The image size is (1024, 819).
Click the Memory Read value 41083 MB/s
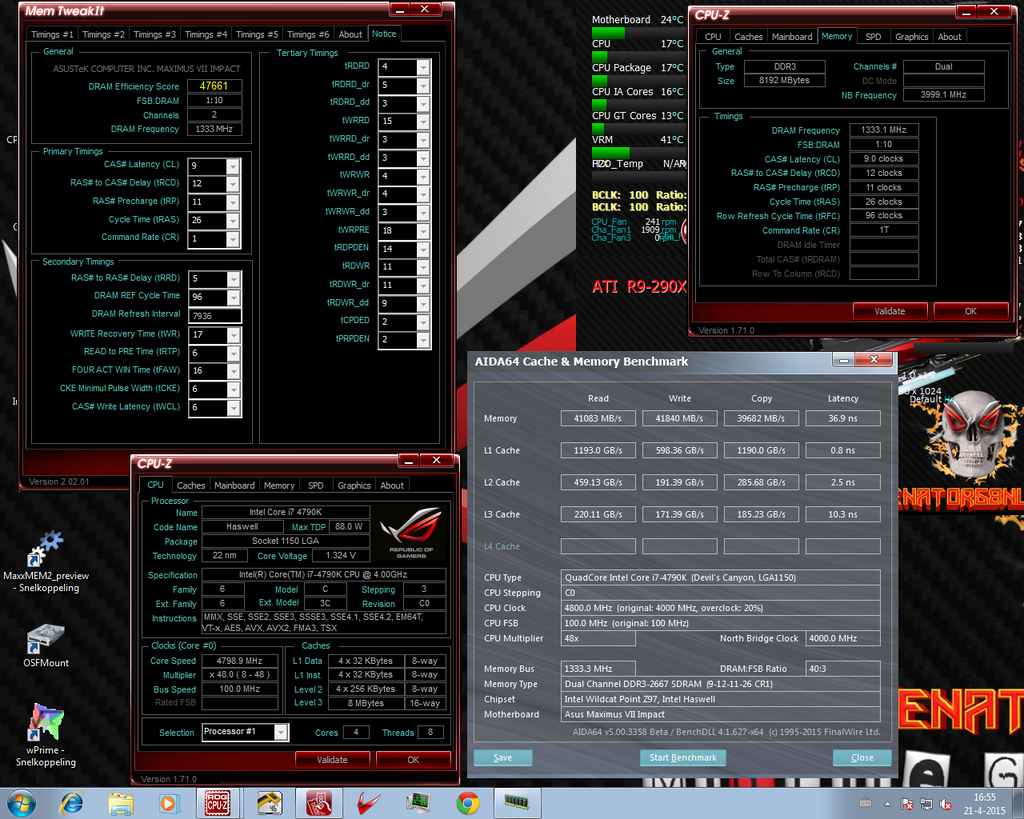pos(598,418)
